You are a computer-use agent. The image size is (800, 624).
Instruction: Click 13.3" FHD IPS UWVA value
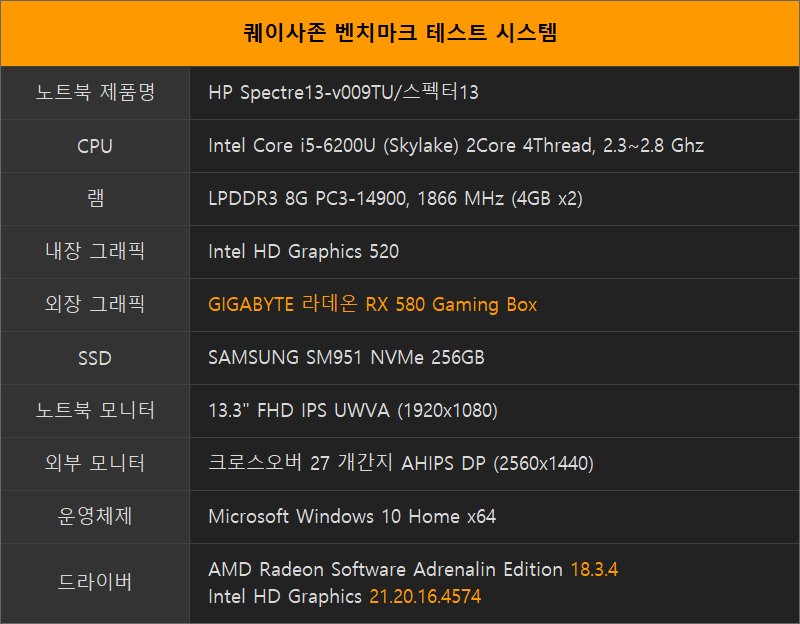[x=353, y=410]
